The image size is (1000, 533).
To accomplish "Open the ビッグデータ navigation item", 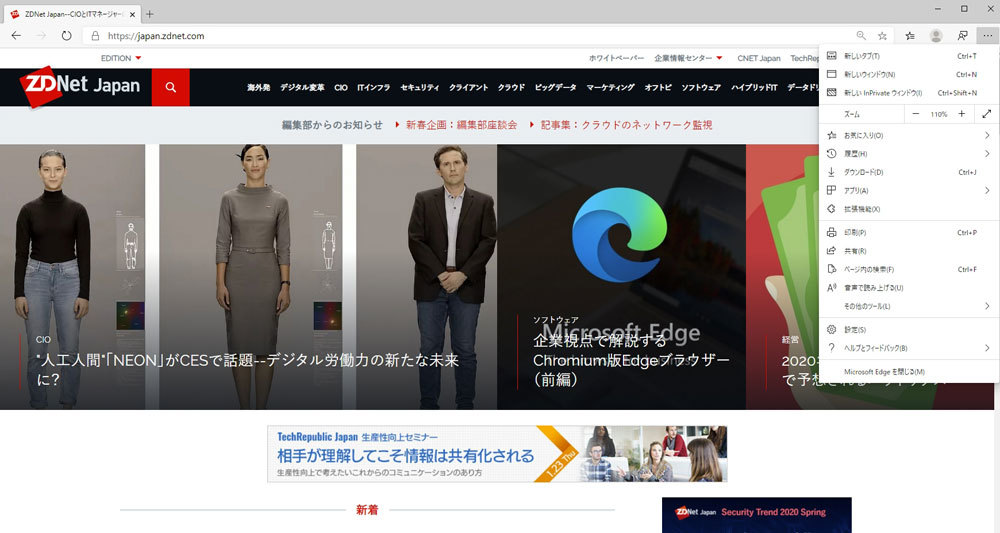I will [x=555, y=87].
